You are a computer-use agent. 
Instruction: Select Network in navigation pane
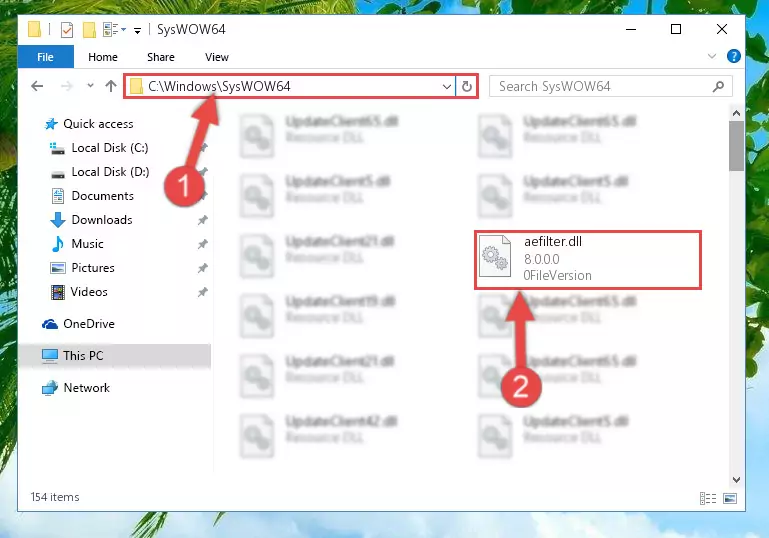click(86, 387)
